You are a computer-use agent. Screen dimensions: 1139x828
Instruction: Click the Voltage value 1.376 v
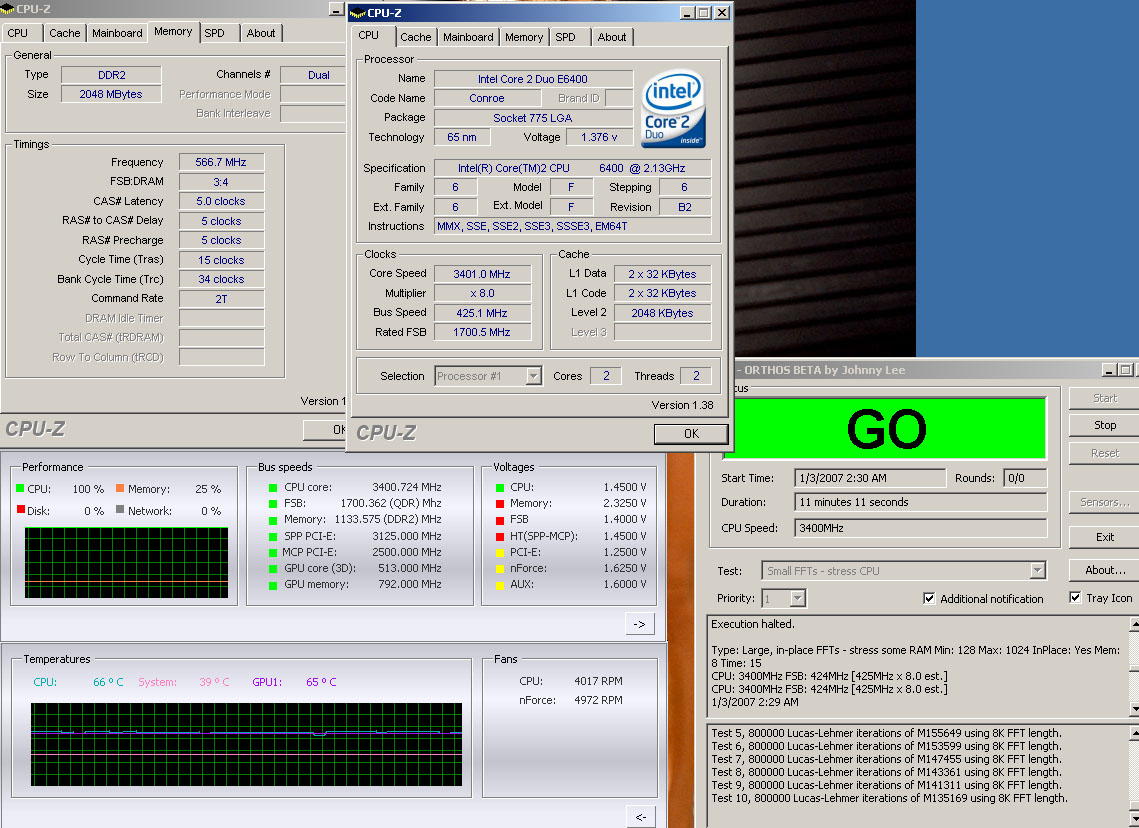click(599, 137)
